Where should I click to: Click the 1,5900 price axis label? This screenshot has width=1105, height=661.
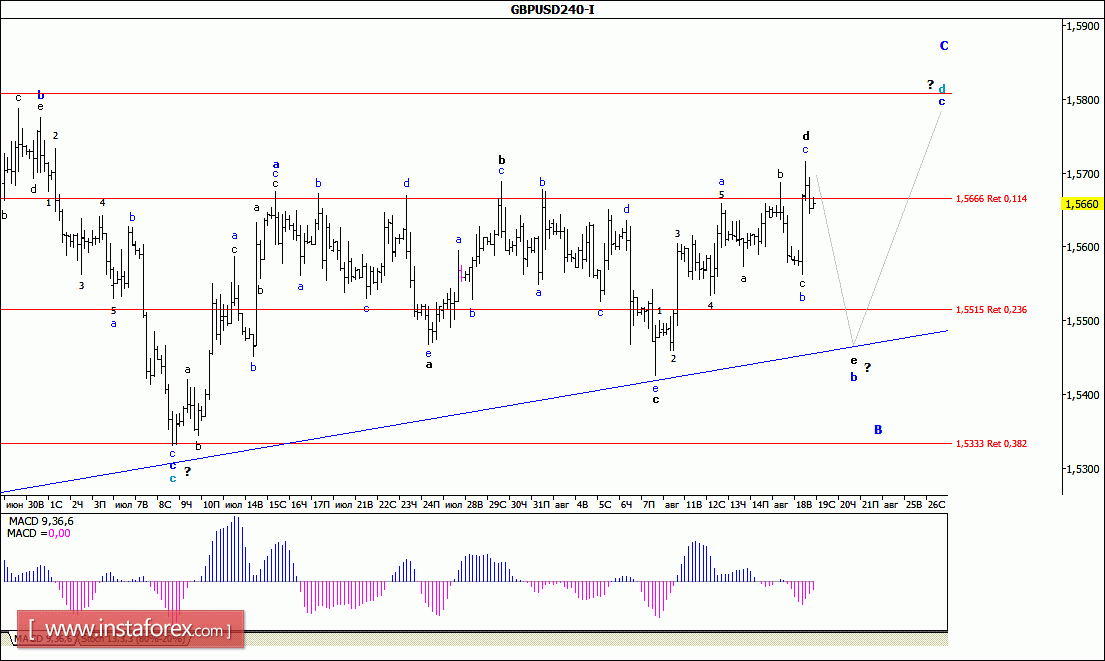[x=1082, y=26]
